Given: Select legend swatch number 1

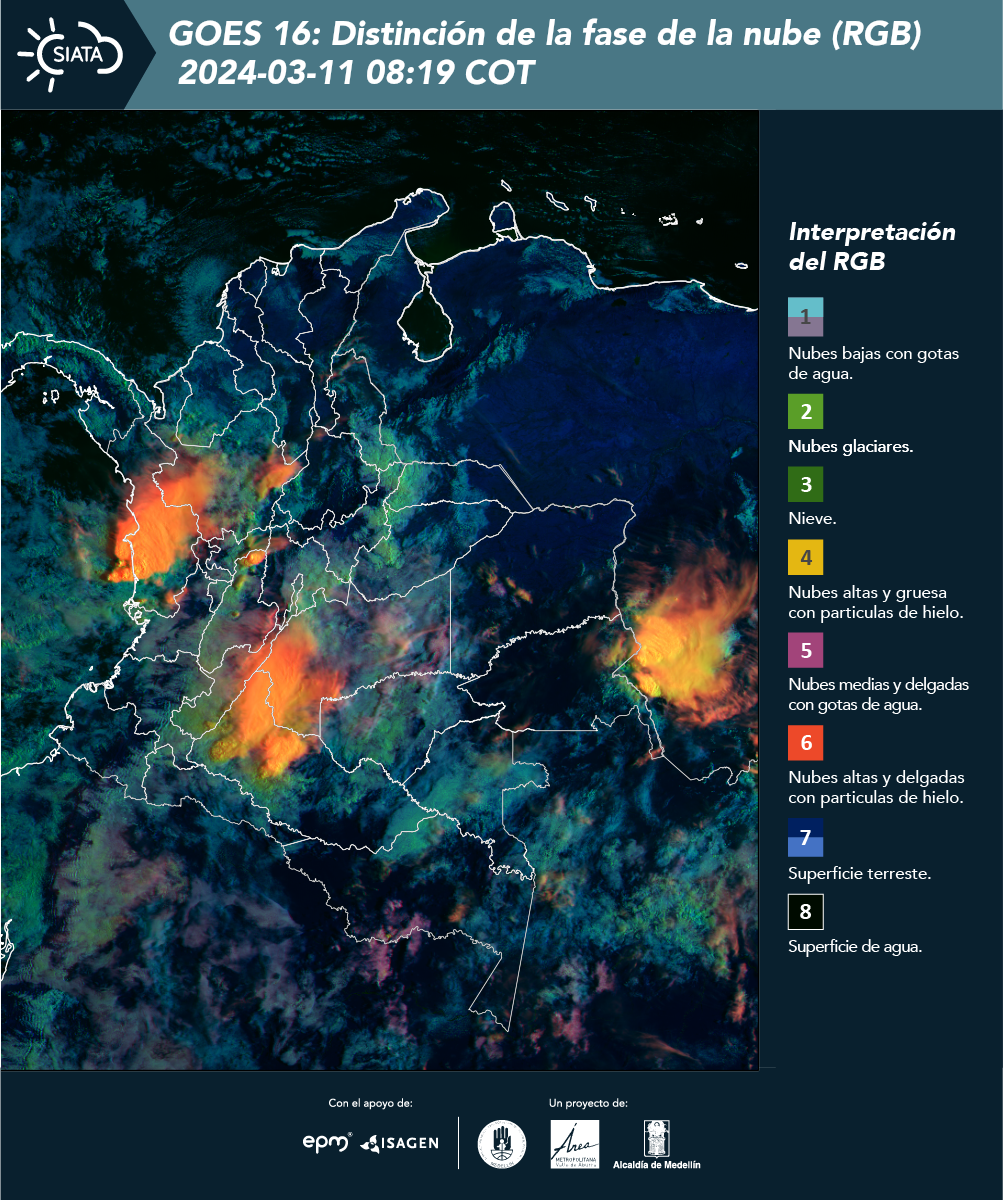Looking at the screenshot, I should point(805,316).
